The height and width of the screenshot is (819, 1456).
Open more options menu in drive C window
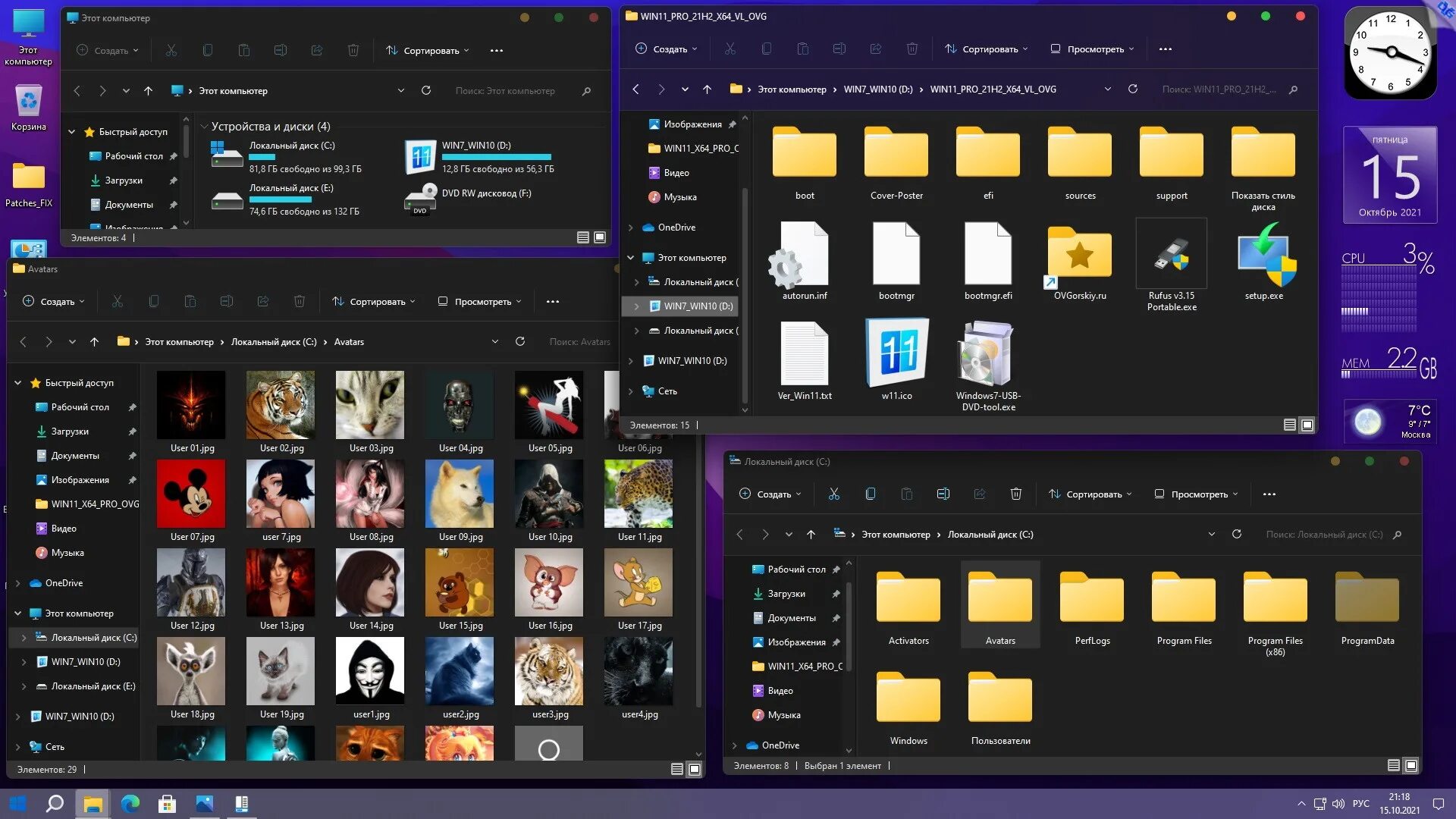click(x=1269, y=494)
